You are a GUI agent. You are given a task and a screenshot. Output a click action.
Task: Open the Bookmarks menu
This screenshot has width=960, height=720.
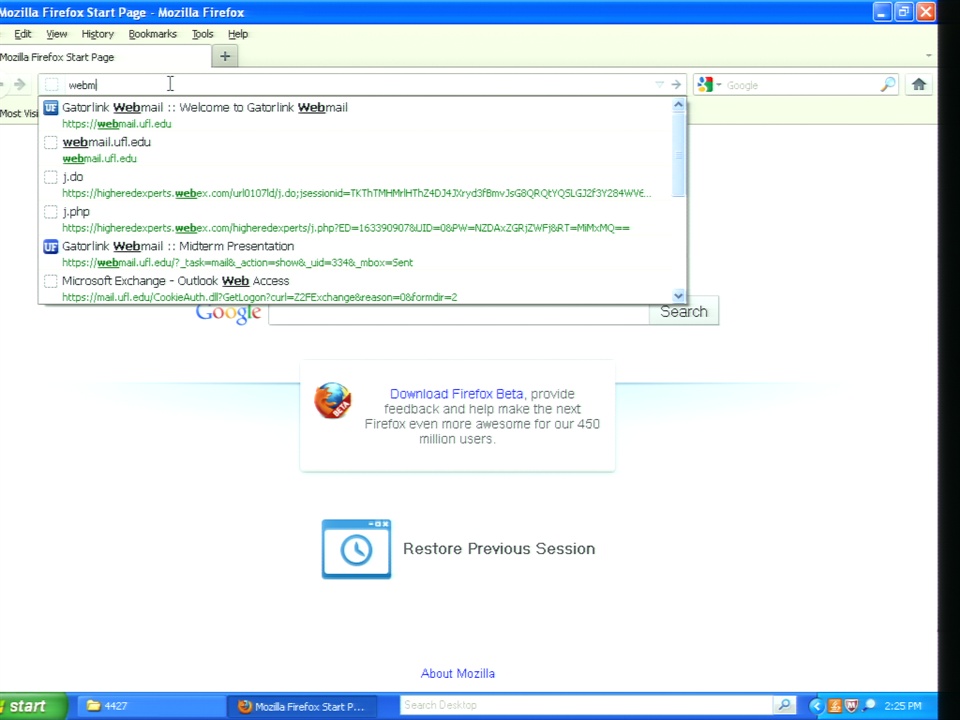pos(152,34)
